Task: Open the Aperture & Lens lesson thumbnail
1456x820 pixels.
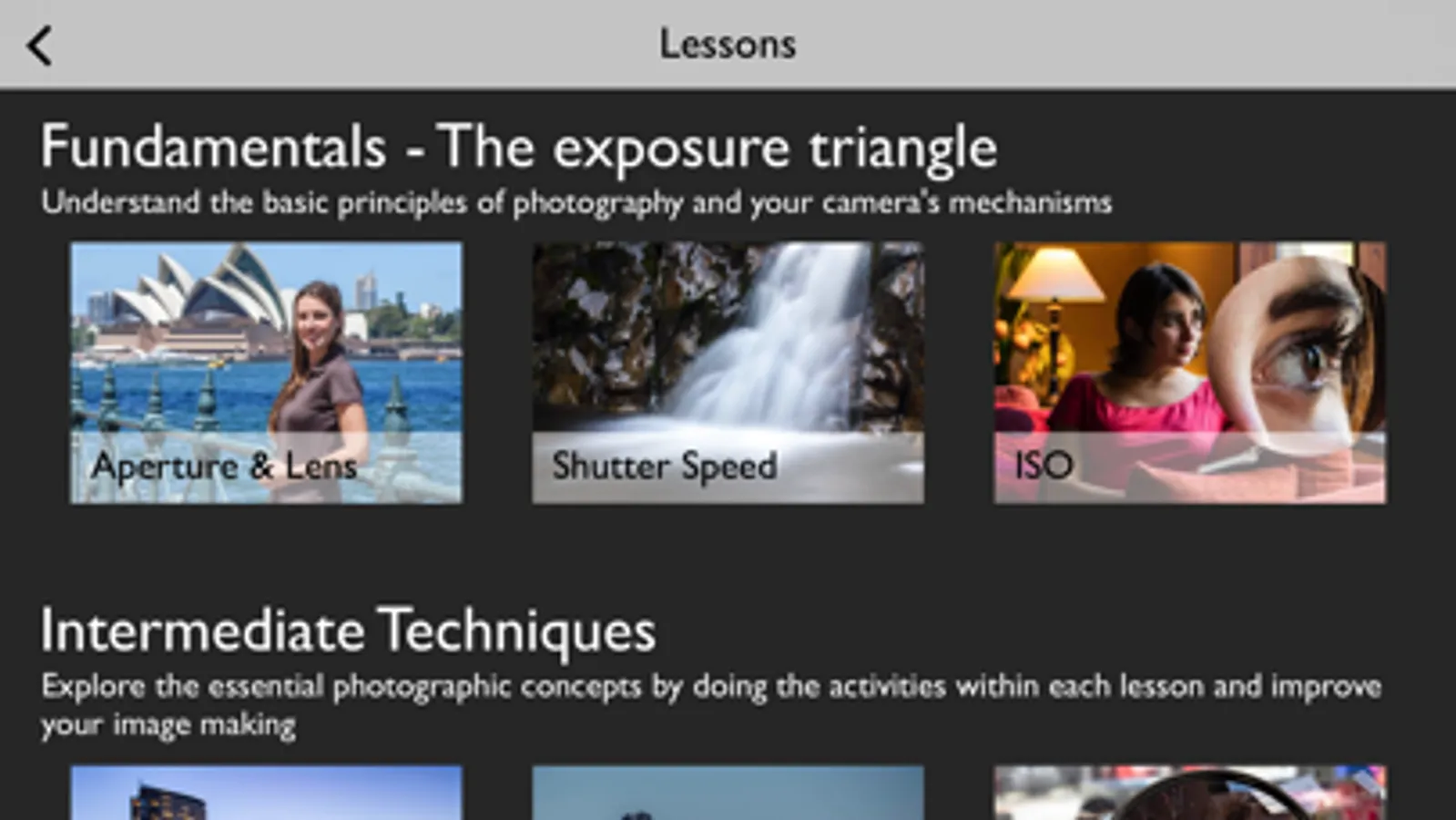Action: coord(266,373)
